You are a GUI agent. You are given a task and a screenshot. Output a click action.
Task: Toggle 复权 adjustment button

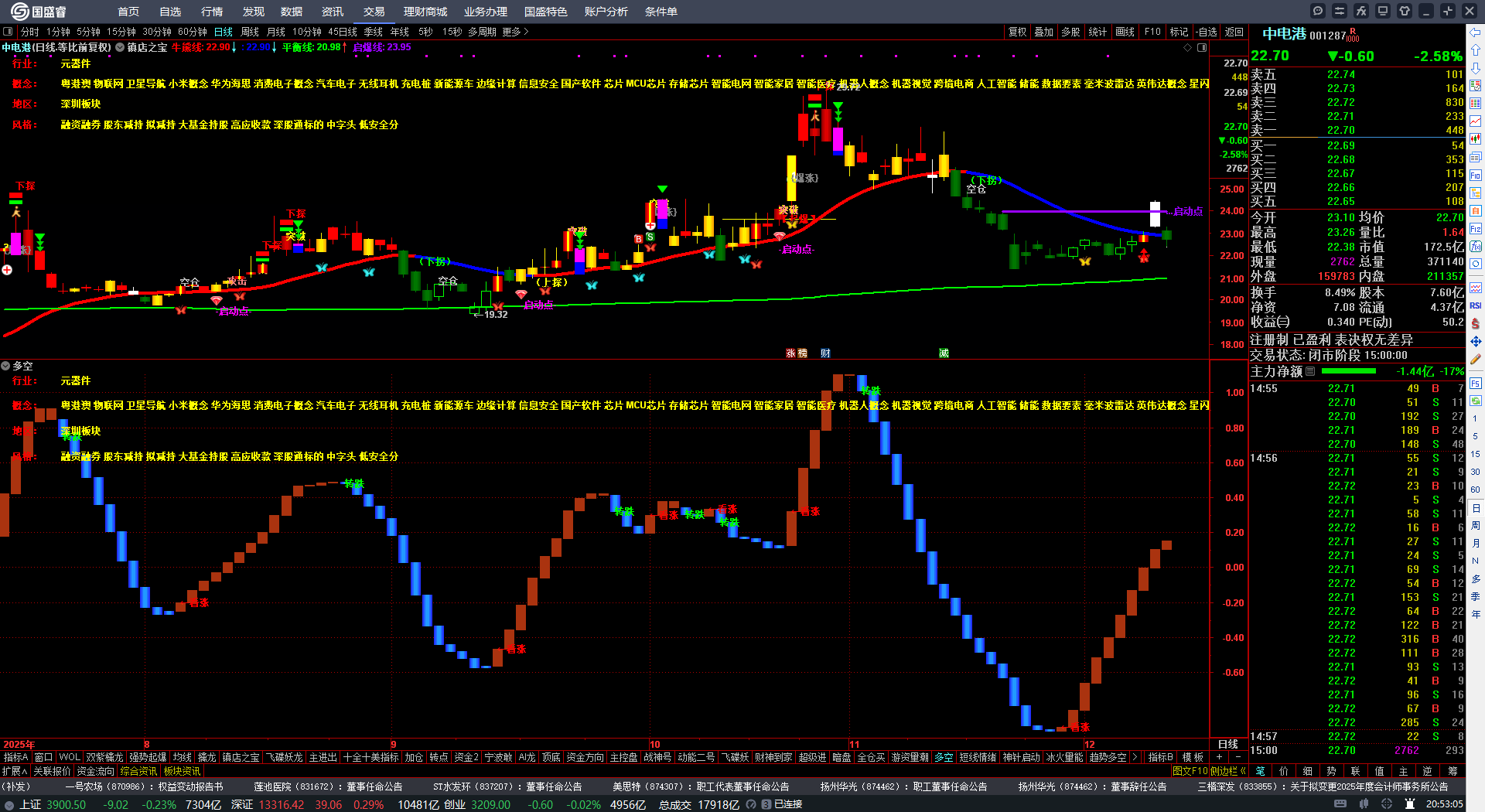tap(1017, 32)
